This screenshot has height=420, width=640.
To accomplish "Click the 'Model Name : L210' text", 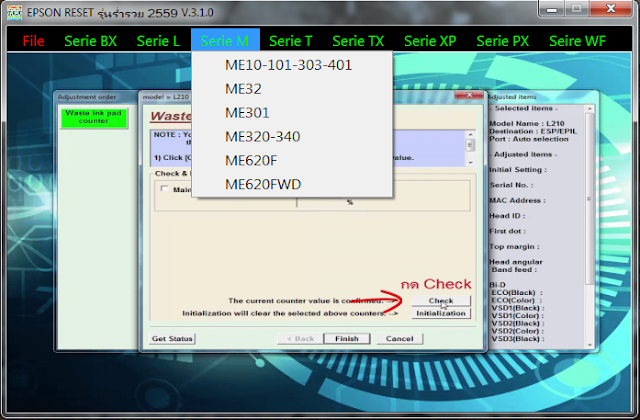I will 527,123.
